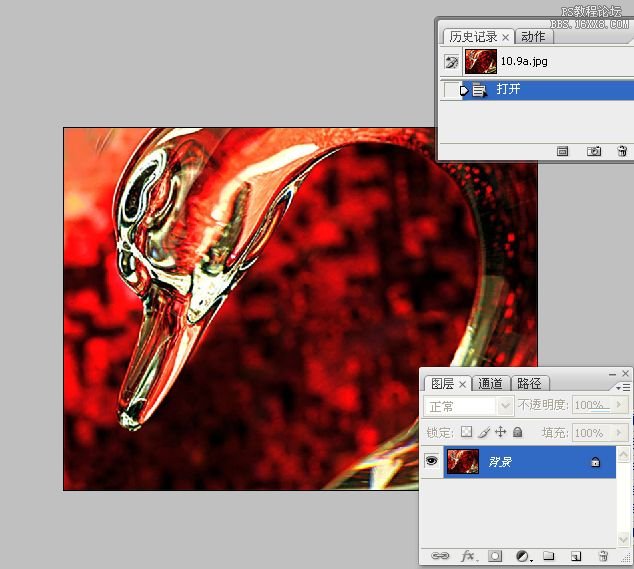Viewport: 634px width, 569px height.
Task: Add a layer mask
Action: (x=495, y=556)
